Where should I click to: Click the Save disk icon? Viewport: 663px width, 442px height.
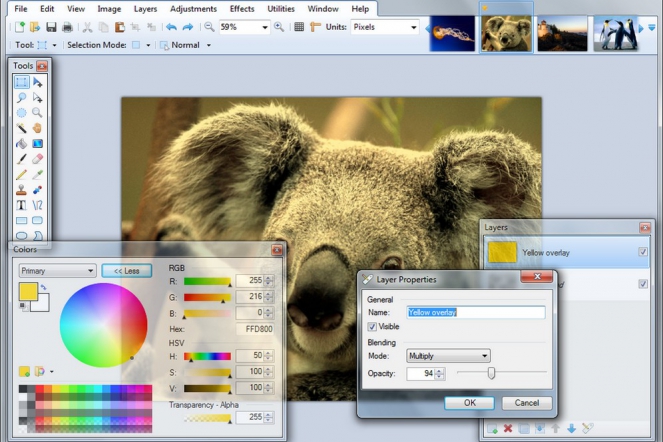(51, 27)
